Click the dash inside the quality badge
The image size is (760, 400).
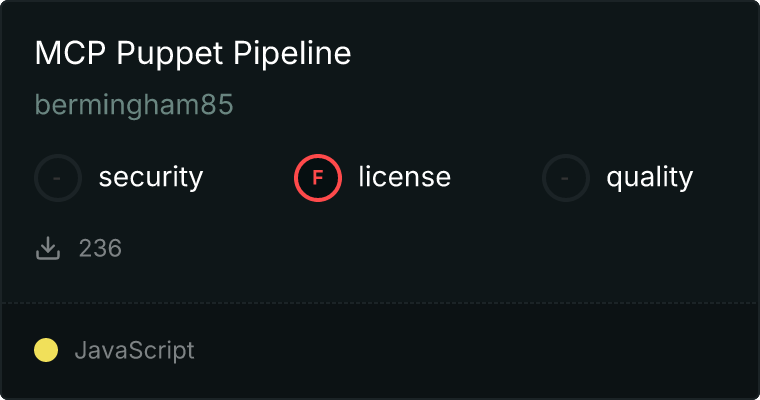[566, 179]
